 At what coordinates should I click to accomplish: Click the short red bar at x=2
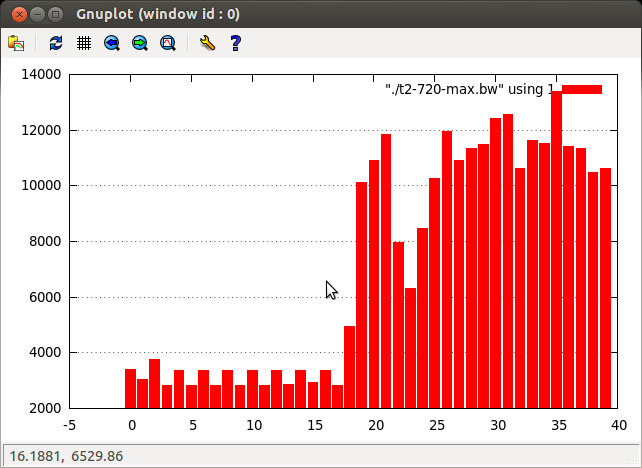pyautogui.click(x=155, y=383)
